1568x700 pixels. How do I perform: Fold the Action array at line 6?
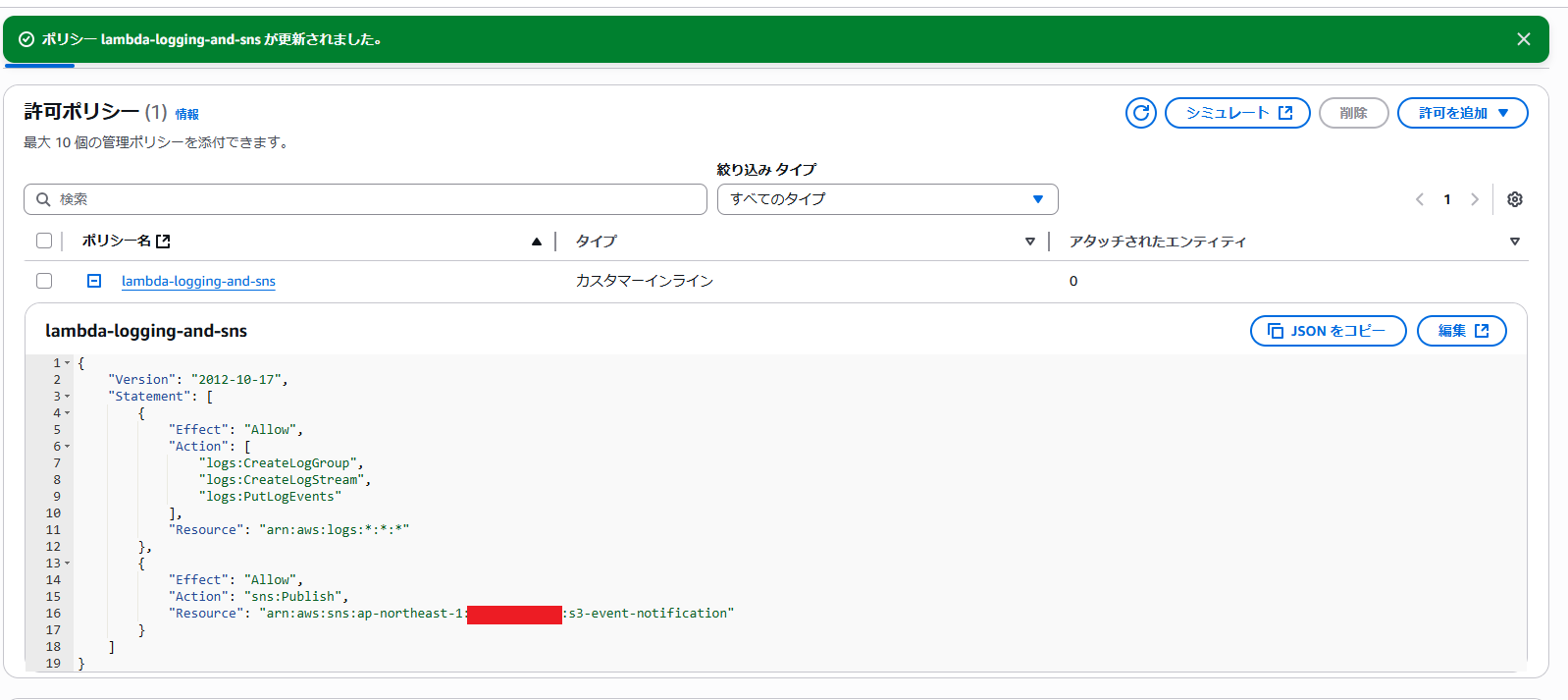[x=67, y=447]
